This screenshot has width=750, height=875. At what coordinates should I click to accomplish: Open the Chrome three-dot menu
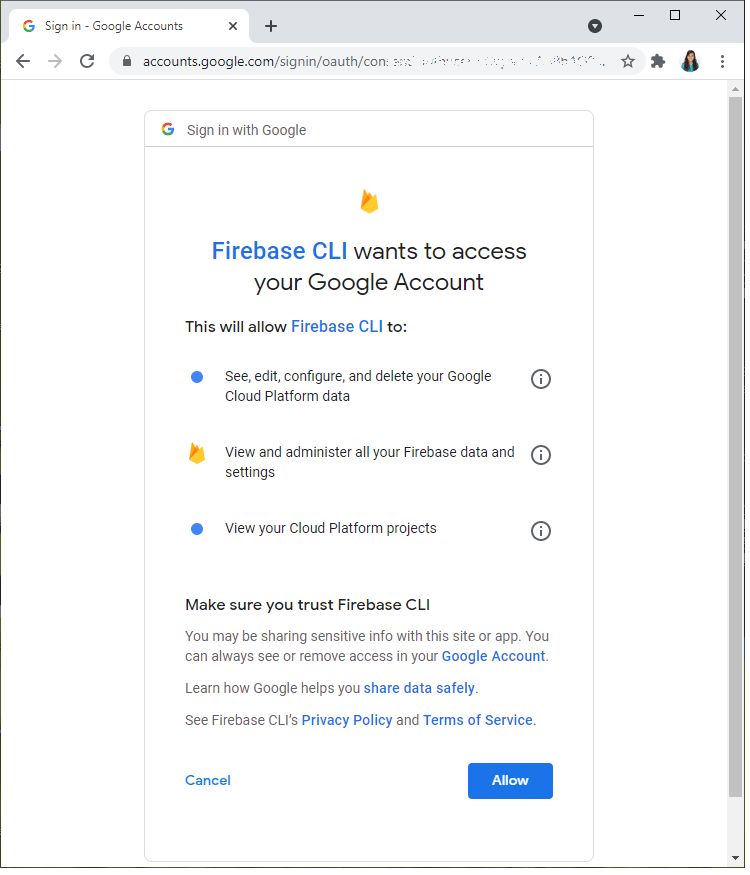coord(723,61)
